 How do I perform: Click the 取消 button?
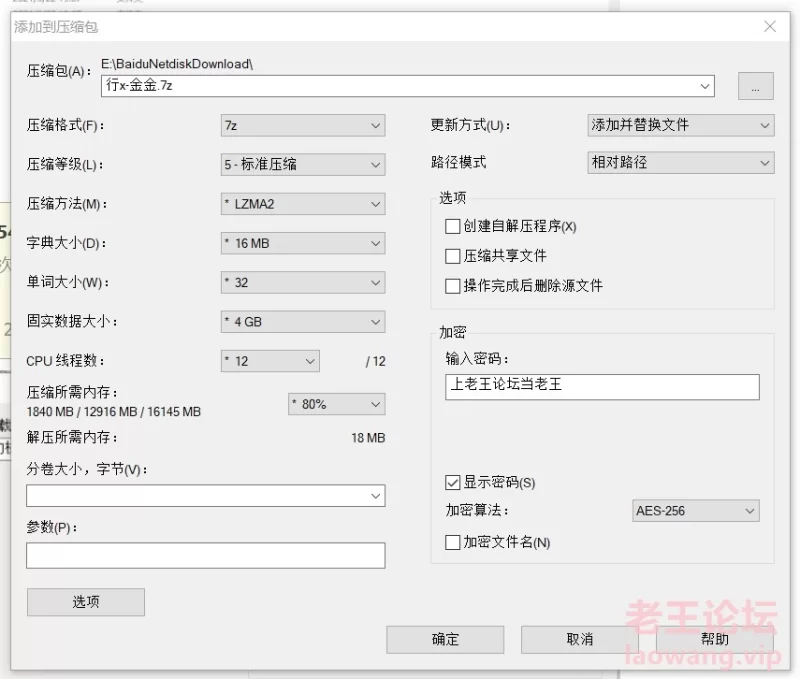580,640
